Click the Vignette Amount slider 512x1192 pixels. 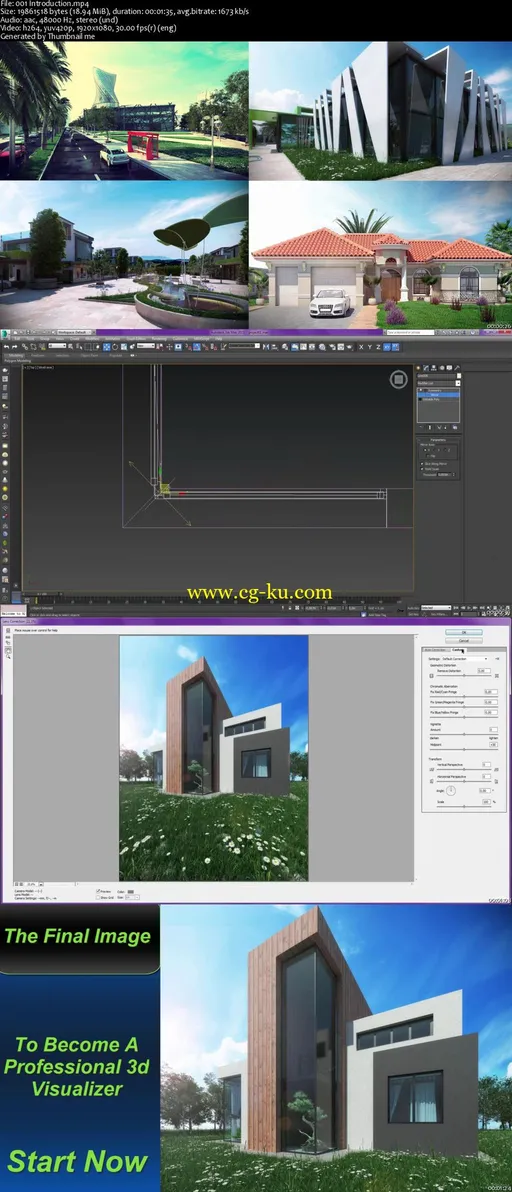(464, 734)
